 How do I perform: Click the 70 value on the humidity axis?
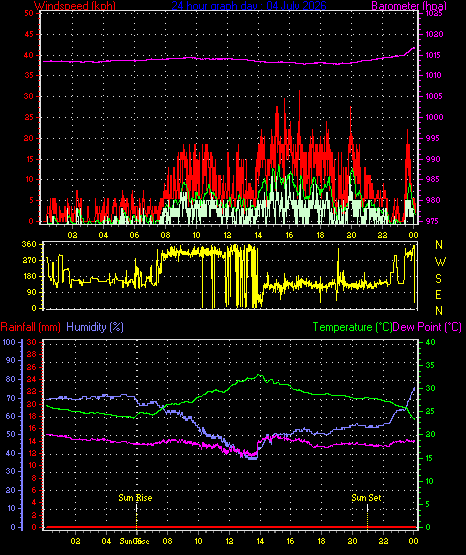11,398
